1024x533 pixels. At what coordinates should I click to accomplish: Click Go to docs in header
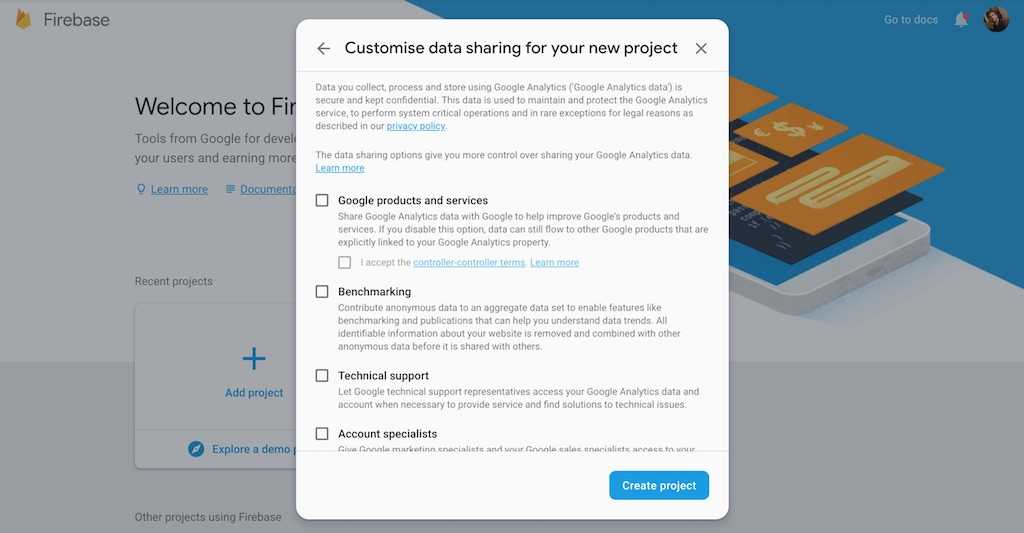coord(911,19)
